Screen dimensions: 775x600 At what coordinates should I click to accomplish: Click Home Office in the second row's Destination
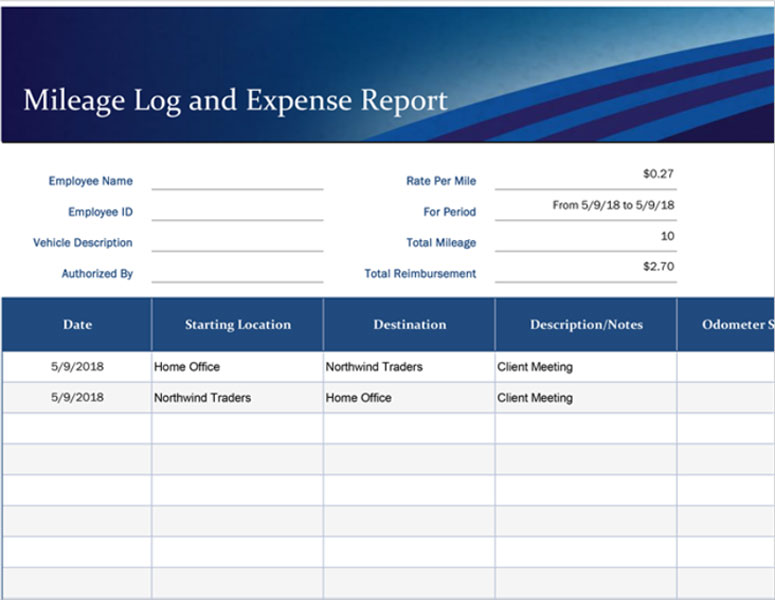[358, 397]
